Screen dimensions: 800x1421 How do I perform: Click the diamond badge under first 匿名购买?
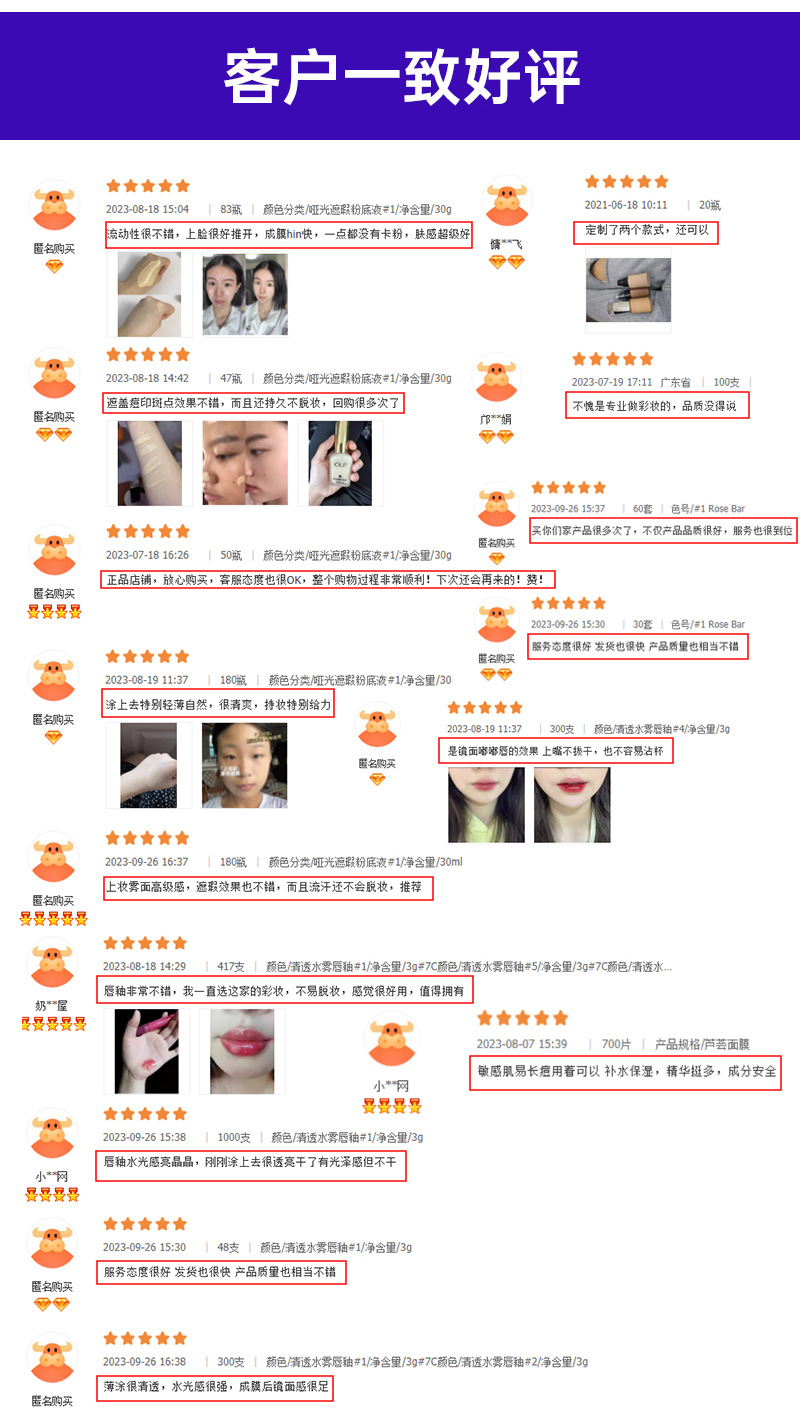point(54,266)
